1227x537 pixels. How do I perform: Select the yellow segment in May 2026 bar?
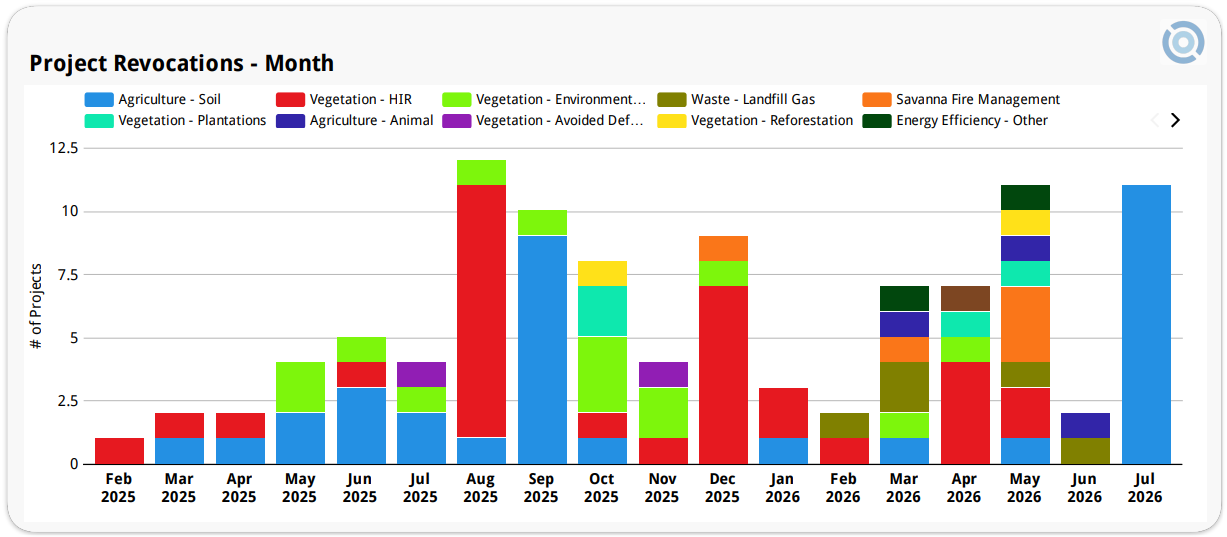tap(1025, 223)
